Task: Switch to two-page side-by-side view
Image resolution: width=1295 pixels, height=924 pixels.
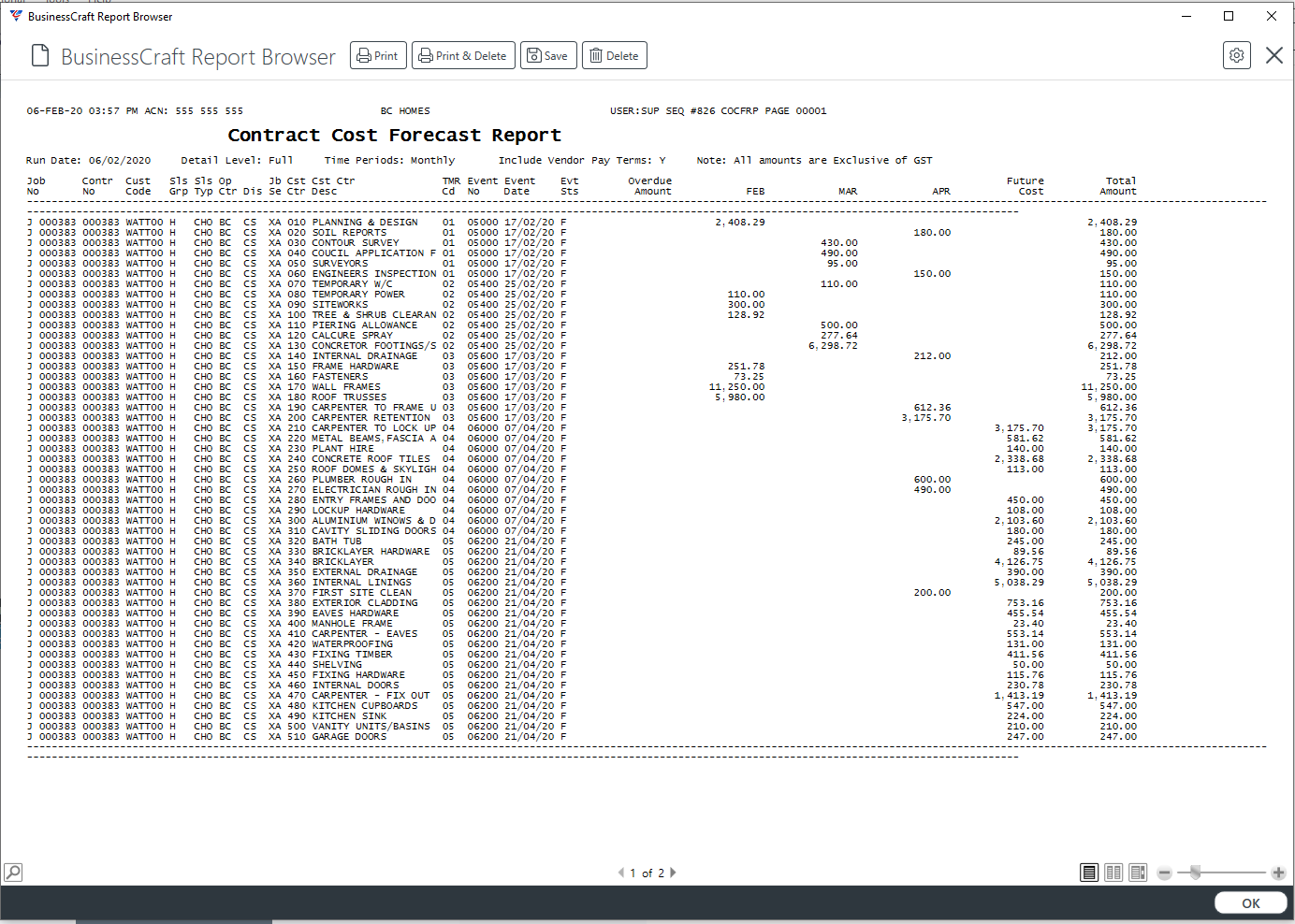Action: (1113, 873)
